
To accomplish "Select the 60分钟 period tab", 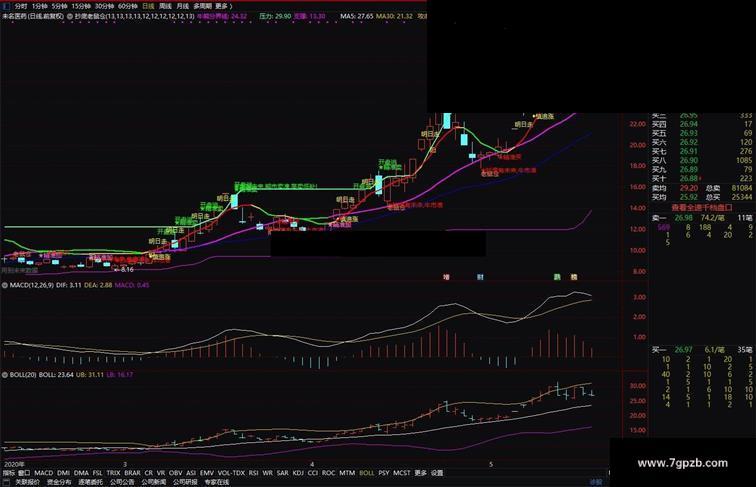I will (128, 6).
